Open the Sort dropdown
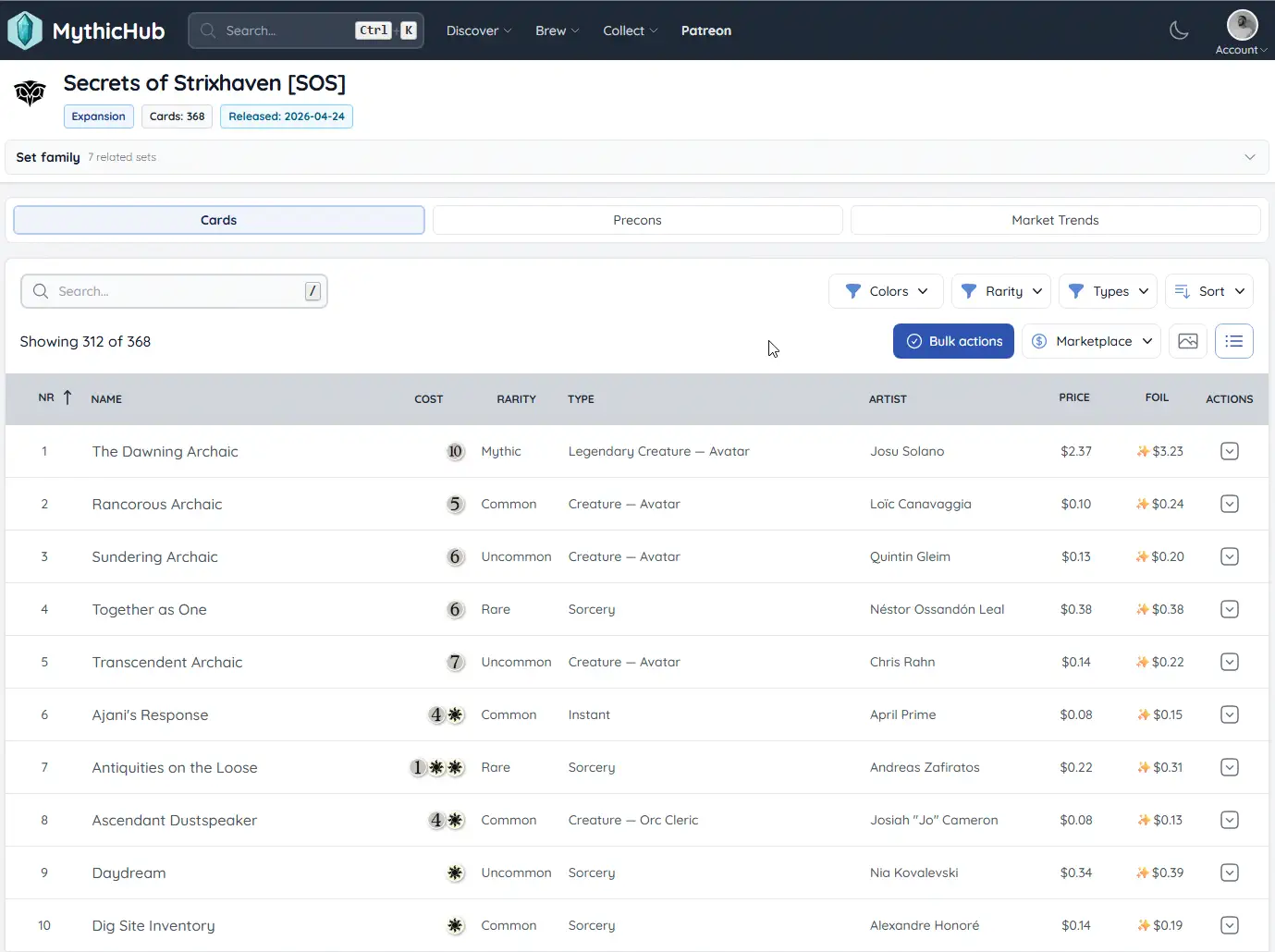Screen dimensions: 1275x952 1209,291
